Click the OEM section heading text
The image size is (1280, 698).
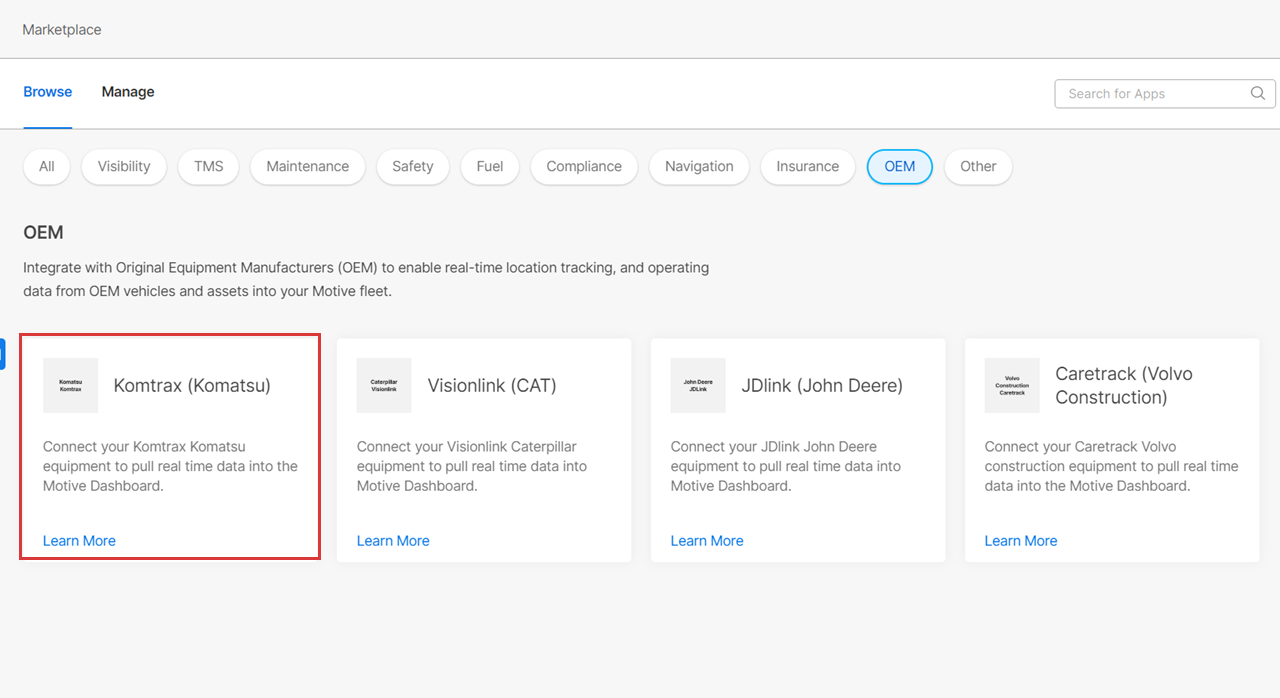click(x=43, y=232)
